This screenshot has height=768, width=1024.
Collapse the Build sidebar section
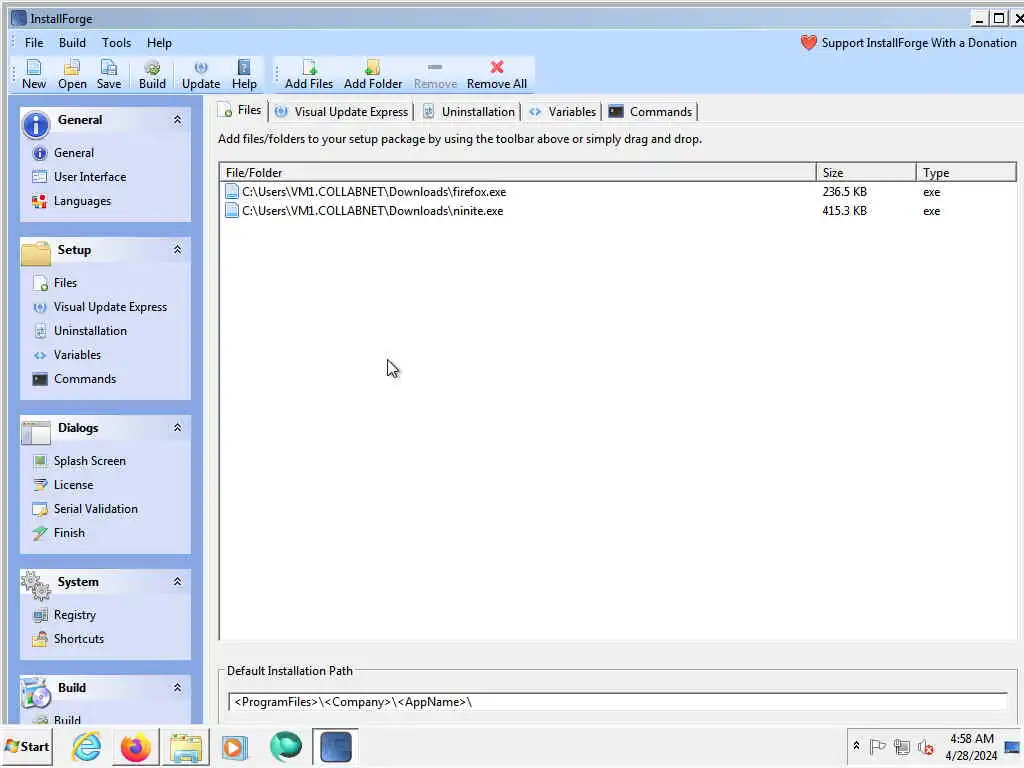click(177, 688)
